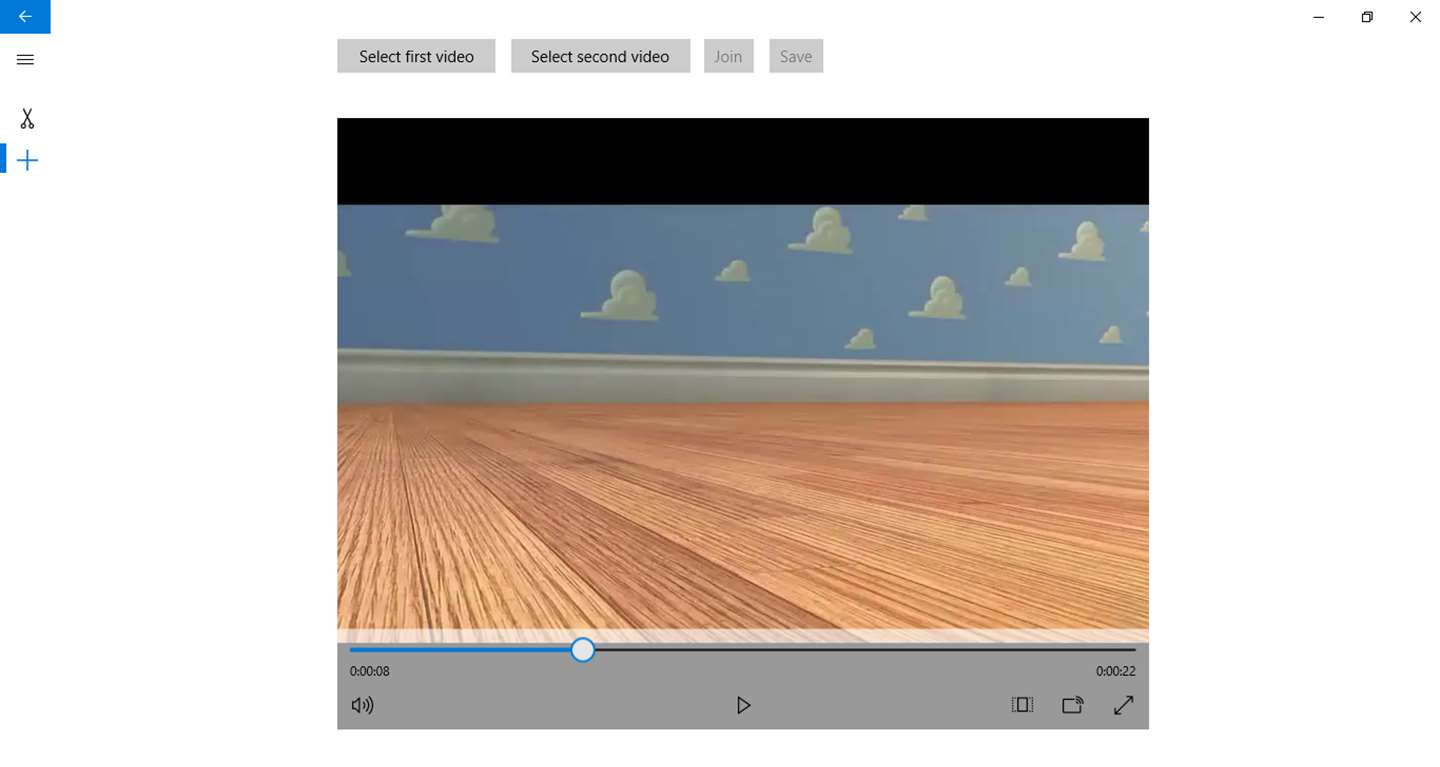Select the plus join videos tool
Image resolution: width=1440 pixels, height=767 pixels.
pyautogui.click(x=27, y=160)
